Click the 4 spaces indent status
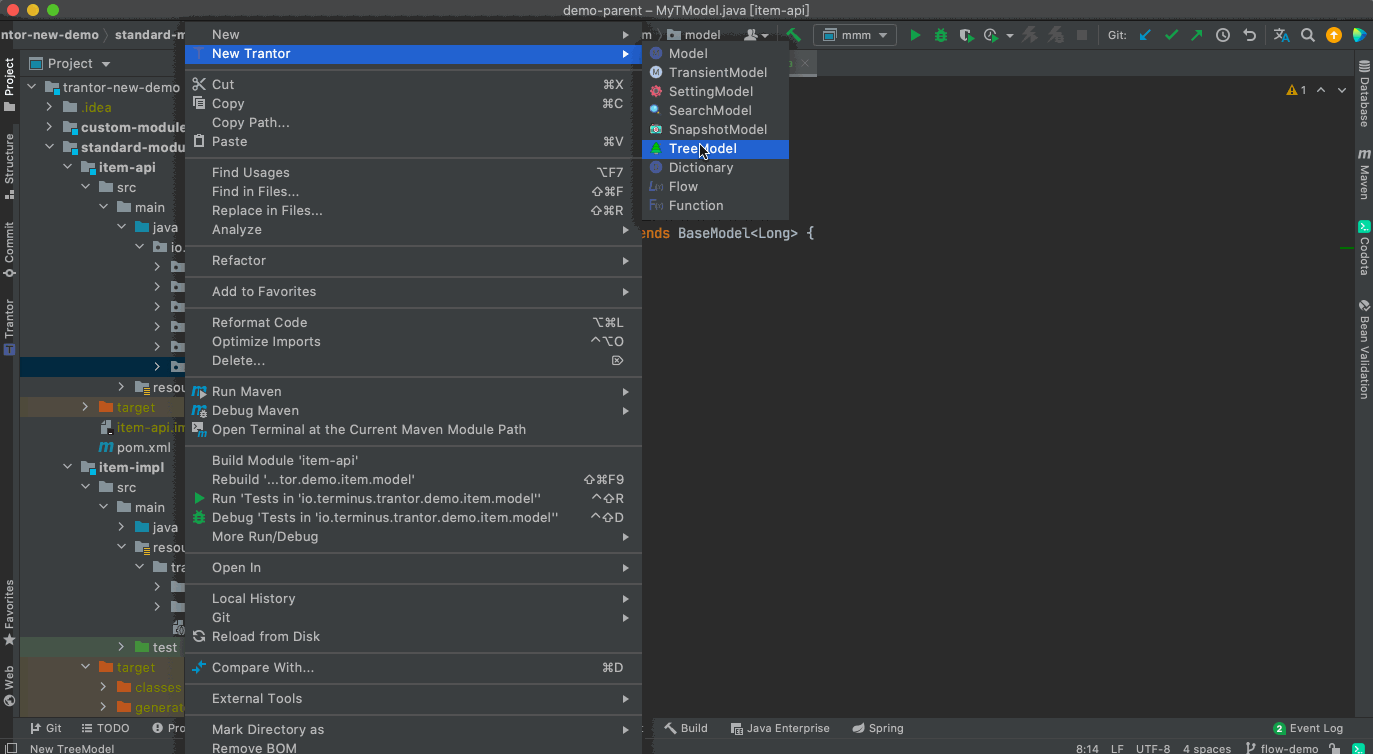 click(x=1206, y=748)
